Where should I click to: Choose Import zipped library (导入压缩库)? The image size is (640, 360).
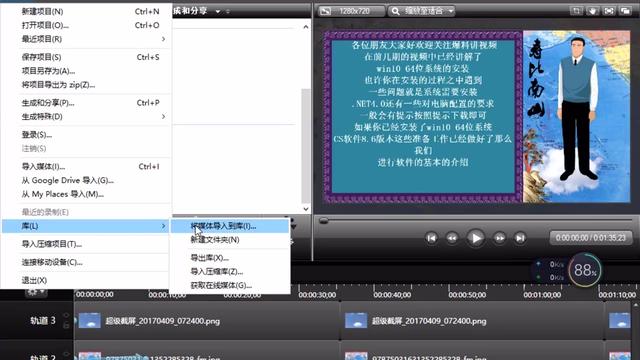pos(230,271)
